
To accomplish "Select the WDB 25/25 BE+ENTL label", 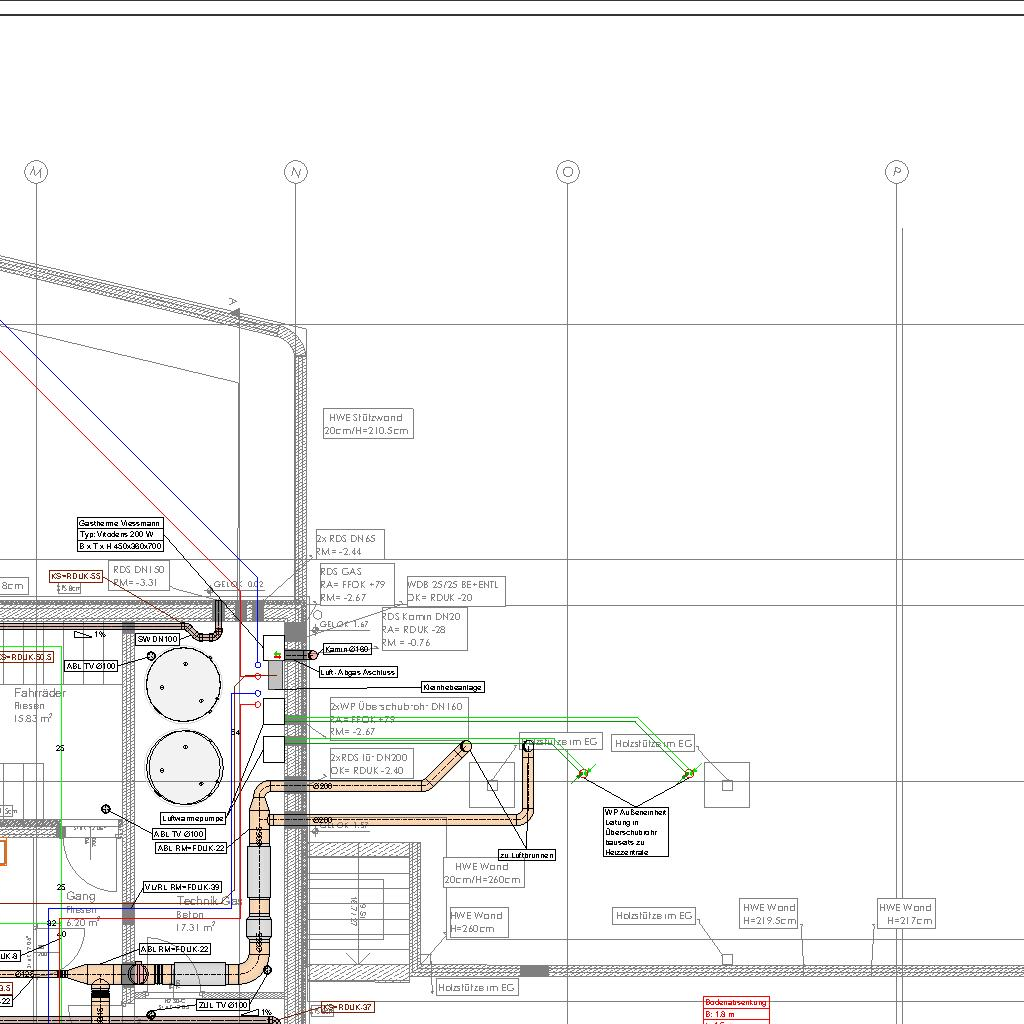I will coord(455,591).
